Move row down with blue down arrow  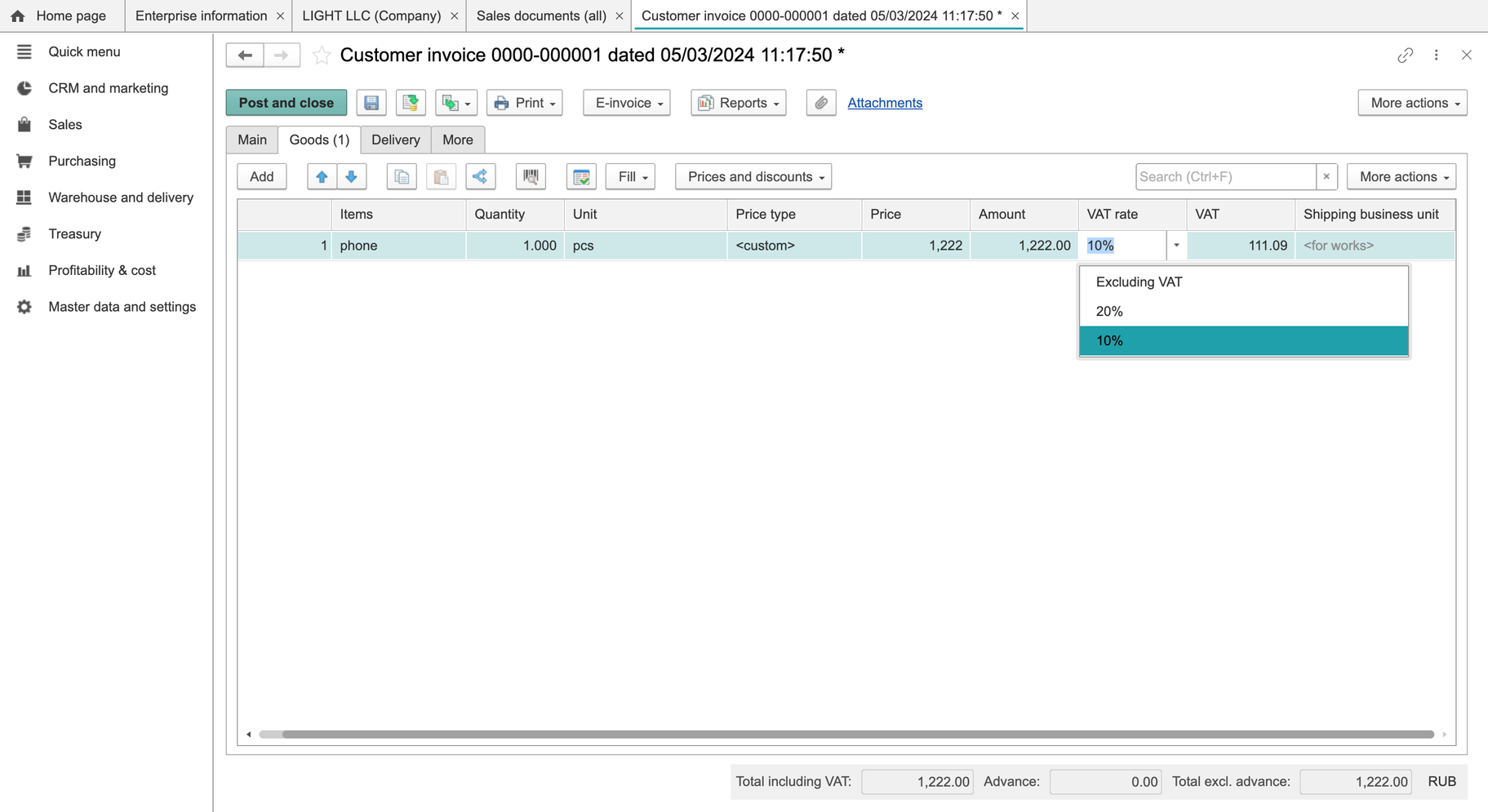[352, 177]
